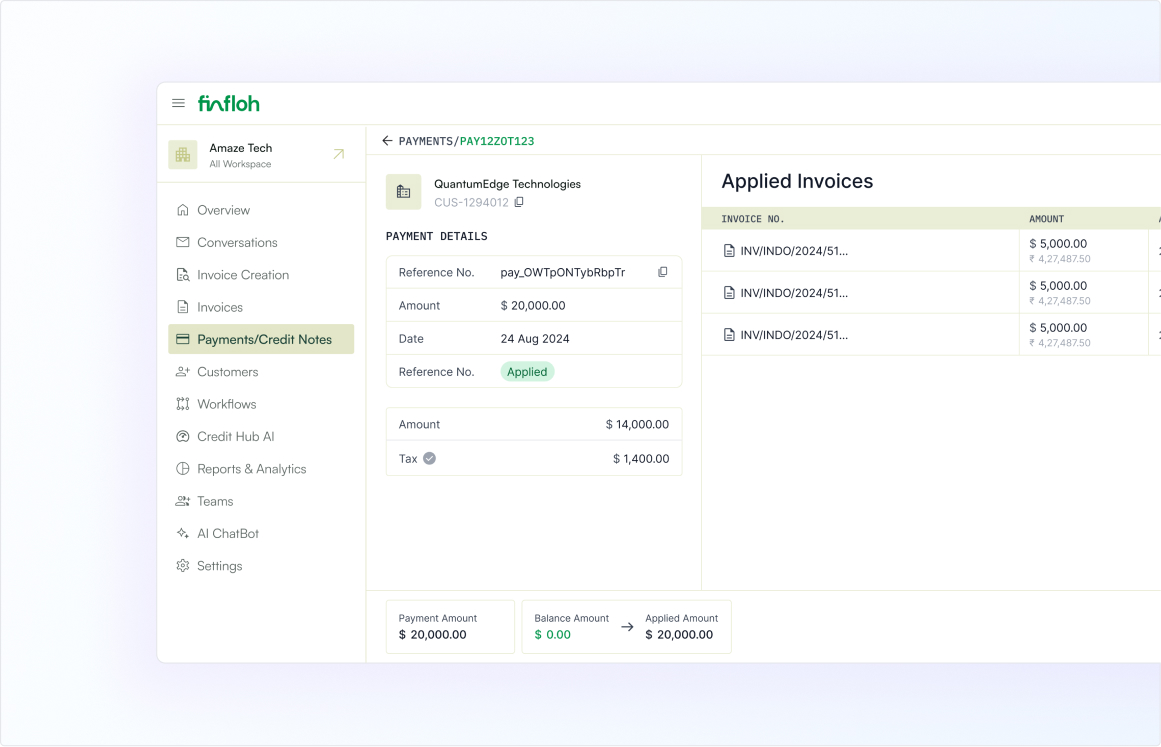Viewport: 1161px width, 747px height.
Task: Copy reference number pay_OWTpONTybRbpTr
Action: click(x=663, y=272)
